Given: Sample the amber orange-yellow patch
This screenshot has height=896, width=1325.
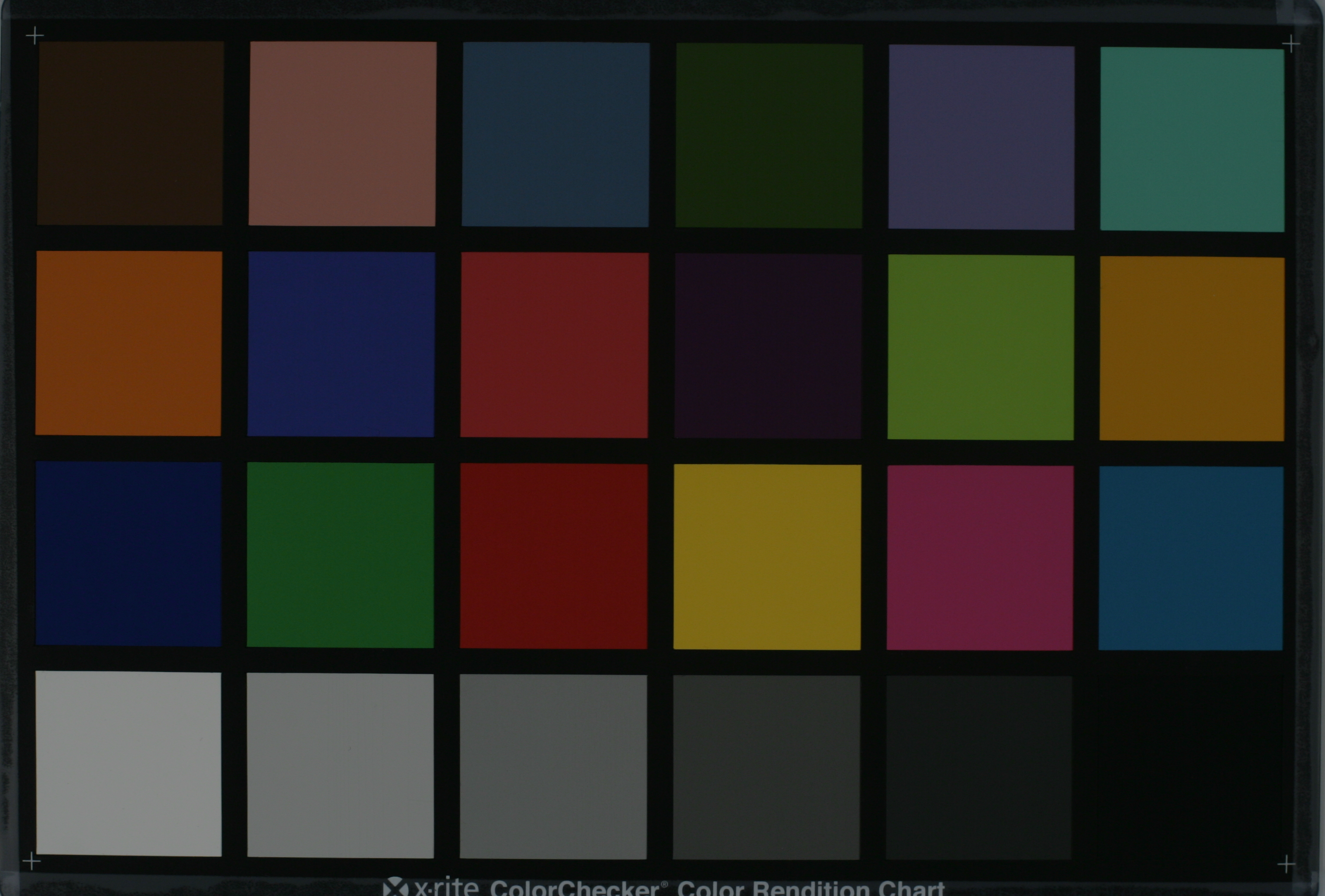Looking at the screenshot, I should 1191,348.
